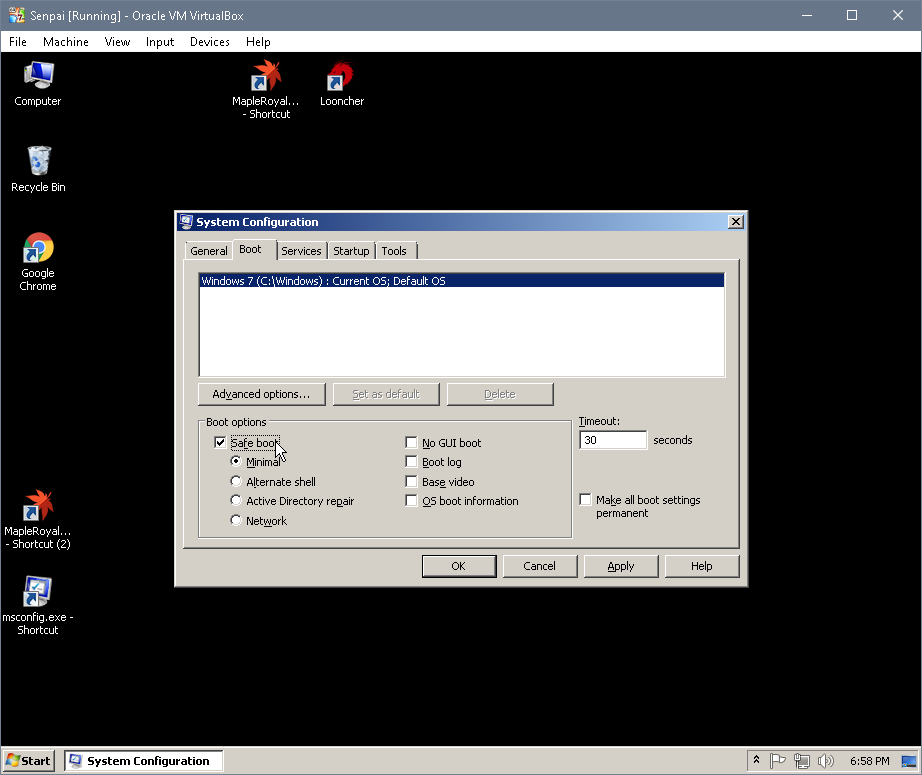Click the Apply button
922x775 pixels.
(x=621, y=566)
